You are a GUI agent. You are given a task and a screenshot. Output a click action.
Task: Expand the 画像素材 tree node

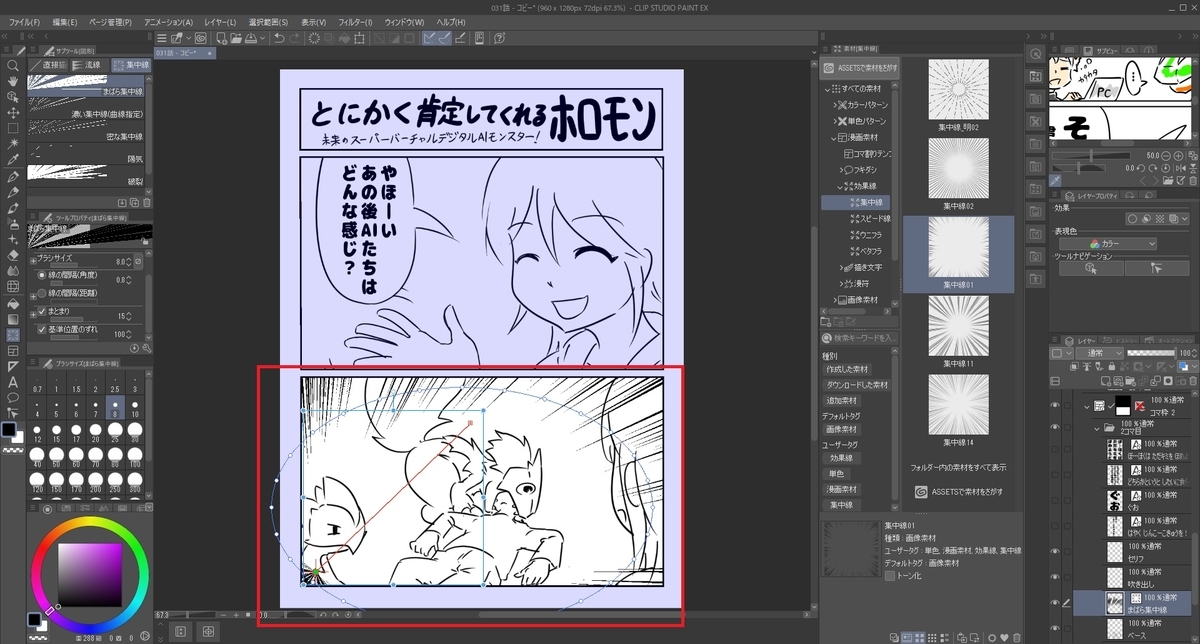pos(837,300)
